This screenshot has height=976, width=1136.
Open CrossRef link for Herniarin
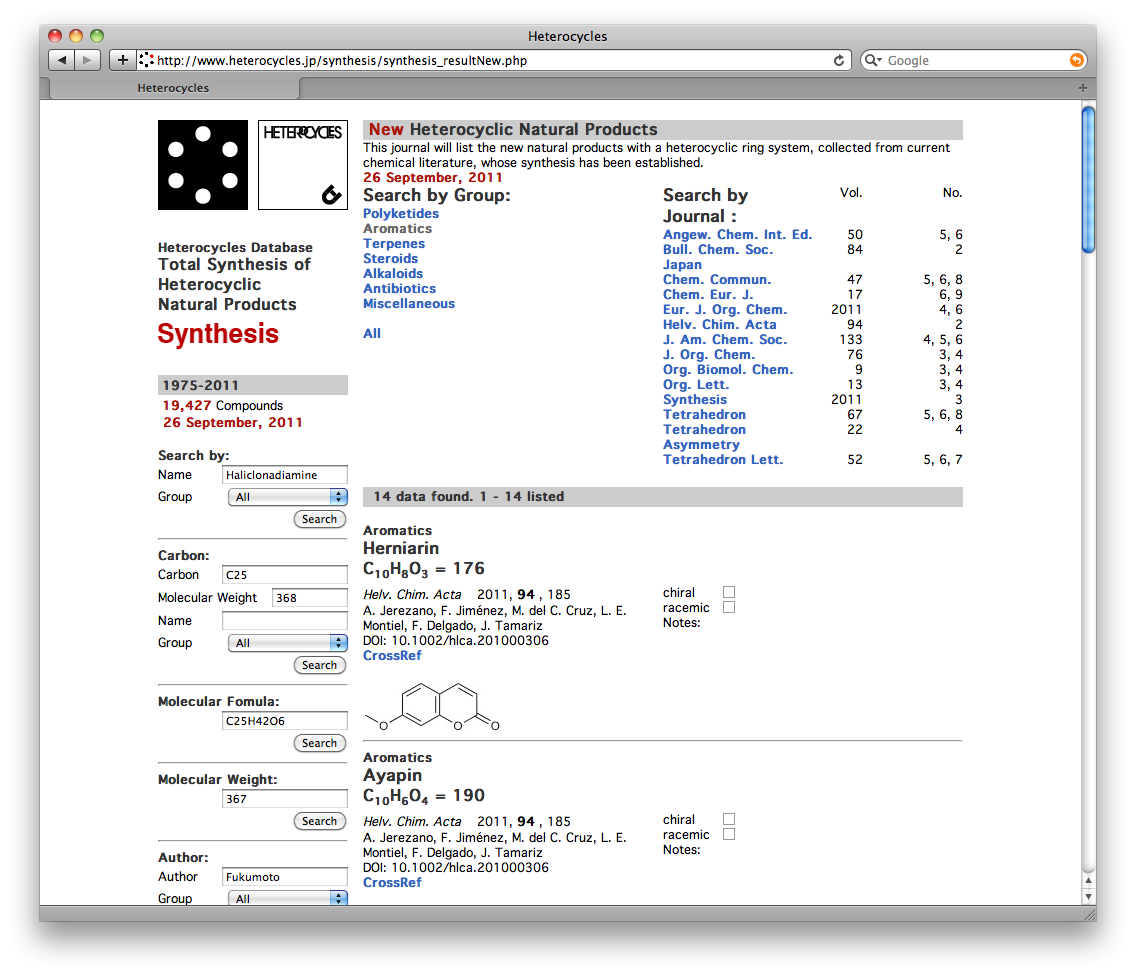click(392, 655)
